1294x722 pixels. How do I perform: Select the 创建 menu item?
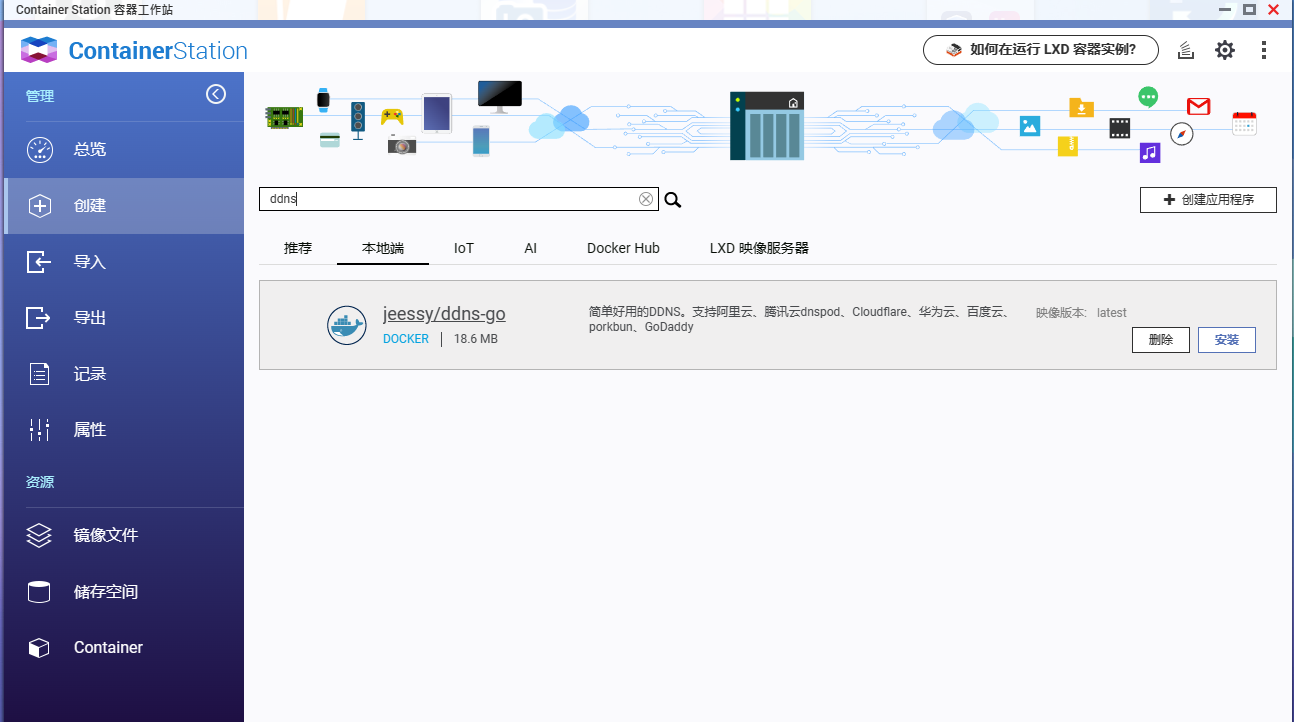pyautogui.click(x=123, y=206)
